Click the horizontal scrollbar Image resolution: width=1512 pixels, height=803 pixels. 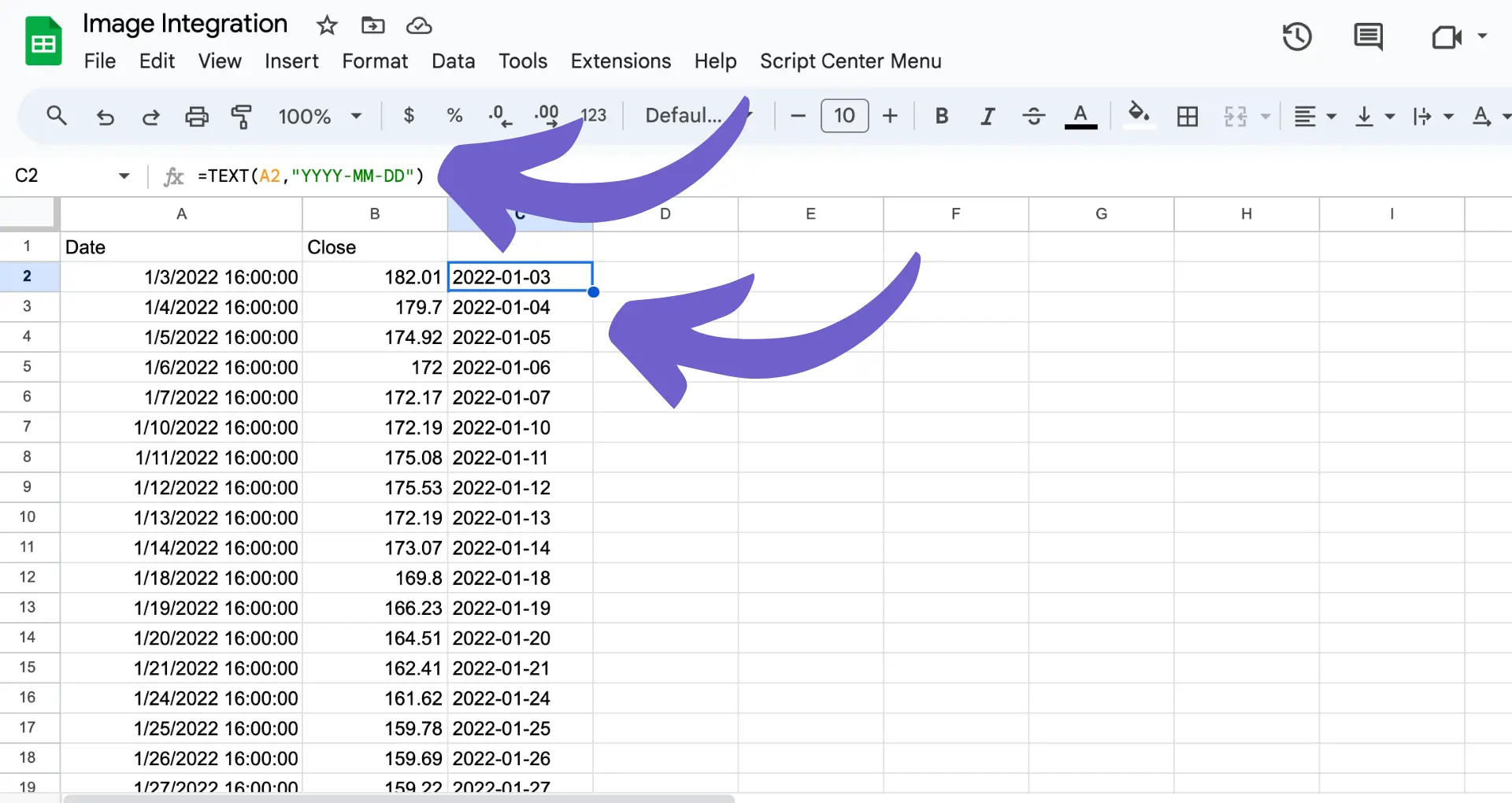[398, 798]
